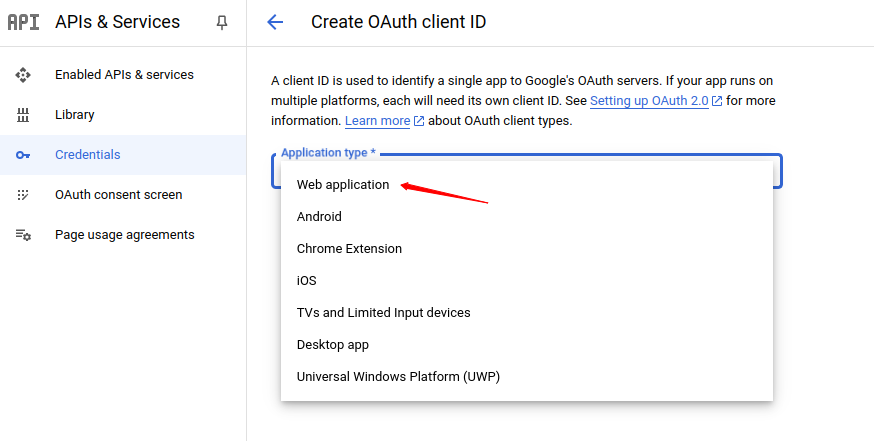Choose Universal Windows Platform (UWP)

click(x=527, y=377)
